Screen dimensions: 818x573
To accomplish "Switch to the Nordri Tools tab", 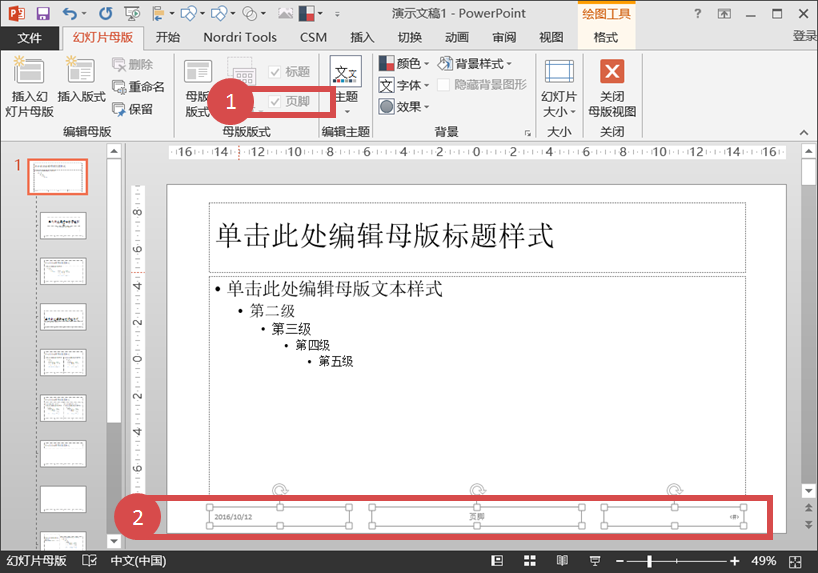I will (x=239, y=37).
